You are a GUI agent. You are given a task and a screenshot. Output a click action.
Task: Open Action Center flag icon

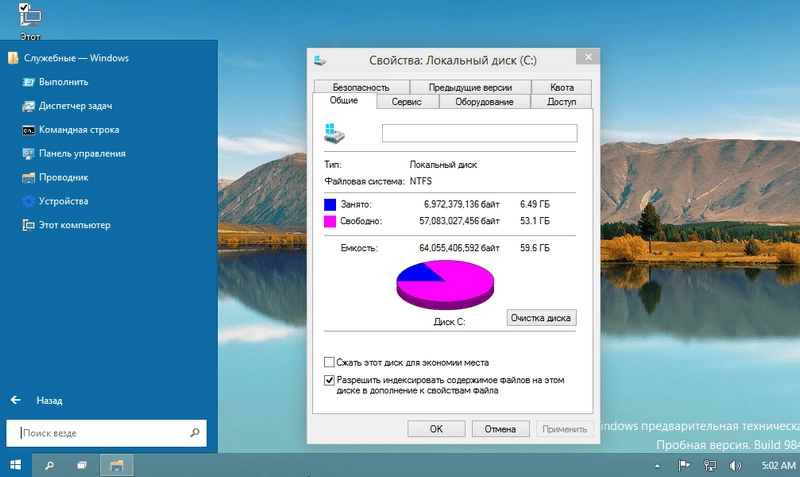684,465
